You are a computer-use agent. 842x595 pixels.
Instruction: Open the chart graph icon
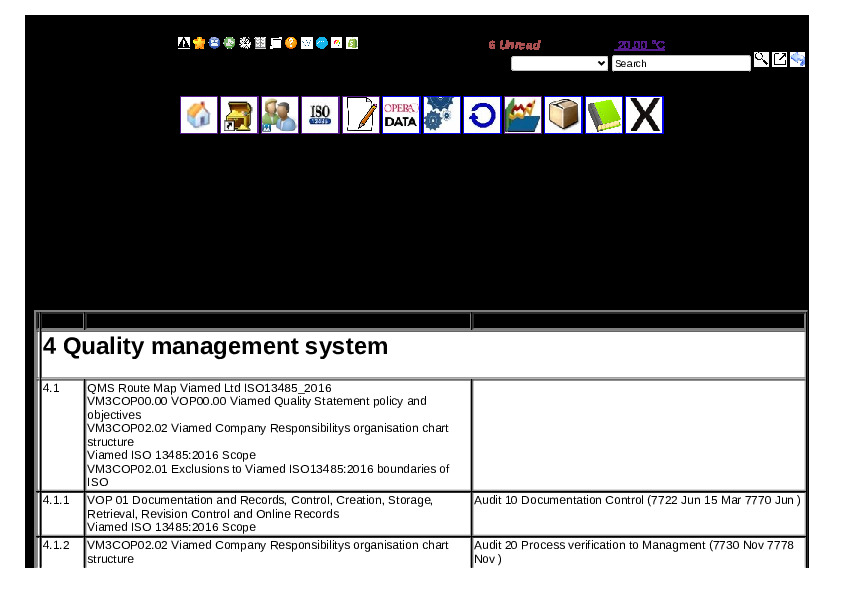tap(523, 115)
